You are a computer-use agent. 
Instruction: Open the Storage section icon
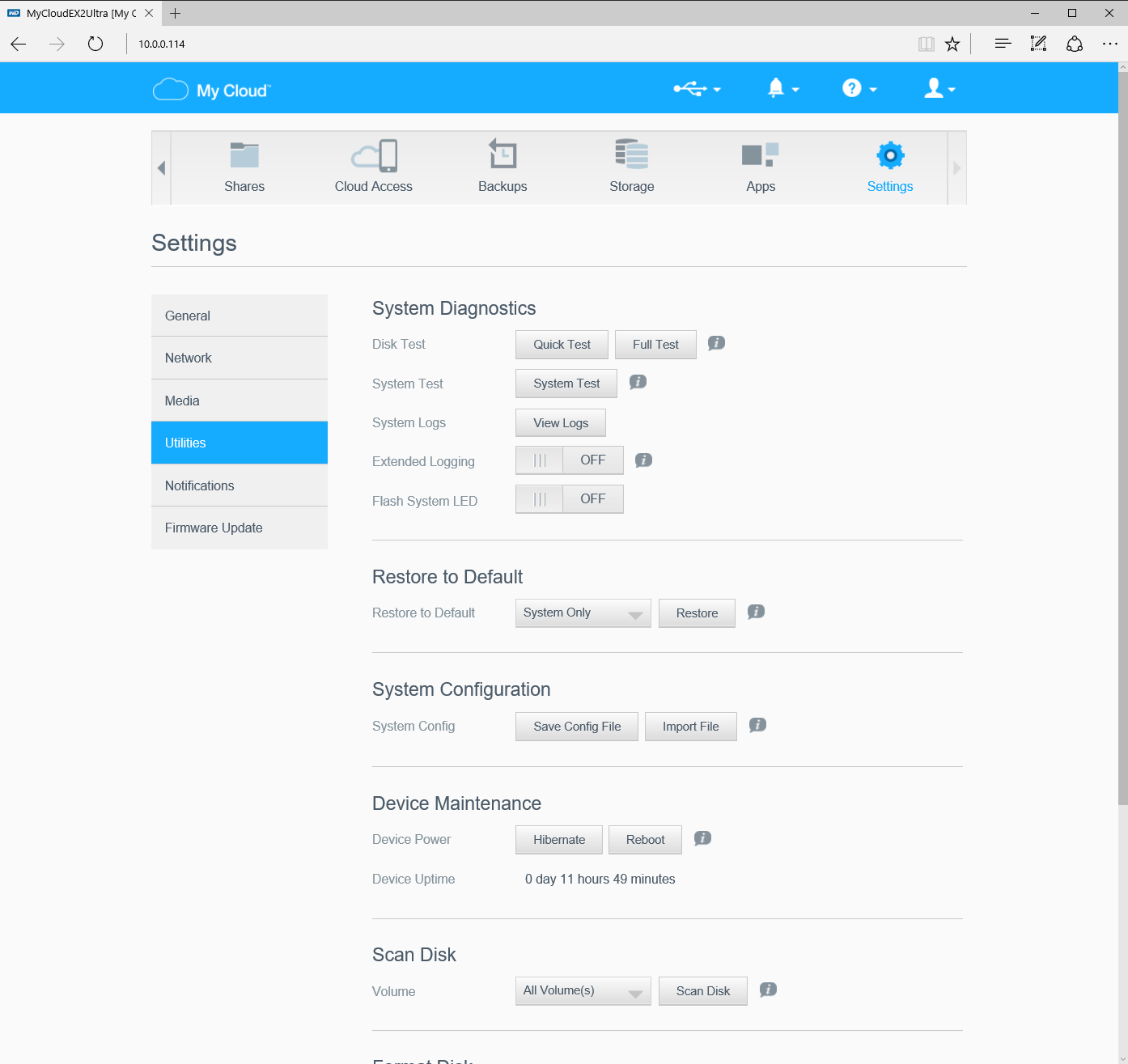(x=631, y=155)
